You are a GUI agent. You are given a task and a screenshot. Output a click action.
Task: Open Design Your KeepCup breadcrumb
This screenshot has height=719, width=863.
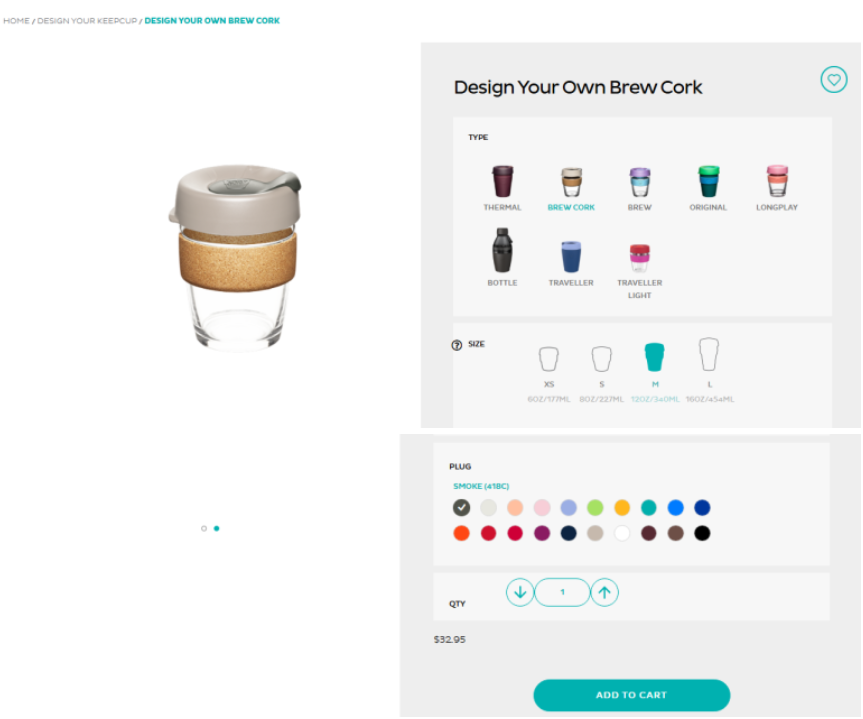pos(87,21)
